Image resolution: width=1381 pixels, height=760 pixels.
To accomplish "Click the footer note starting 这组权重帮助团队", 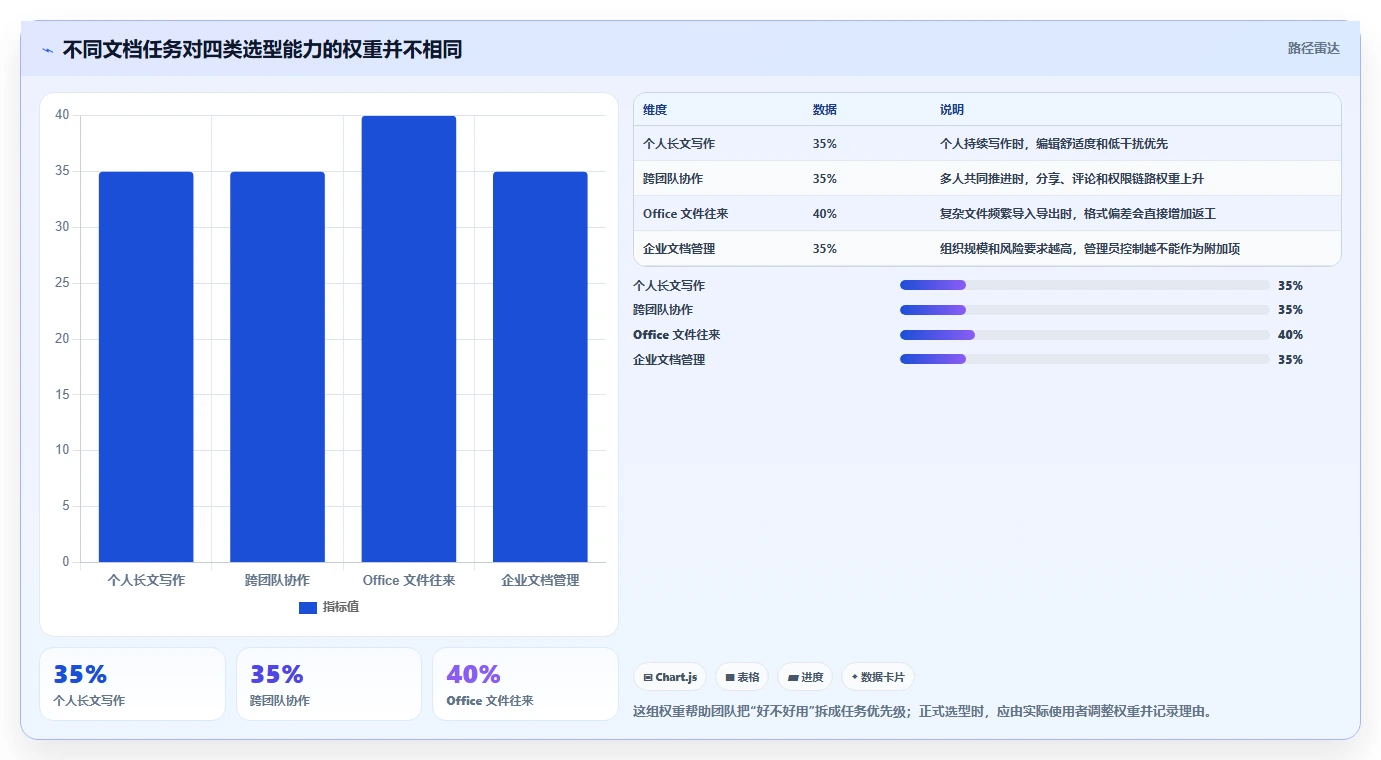I will tap(923, 712).
